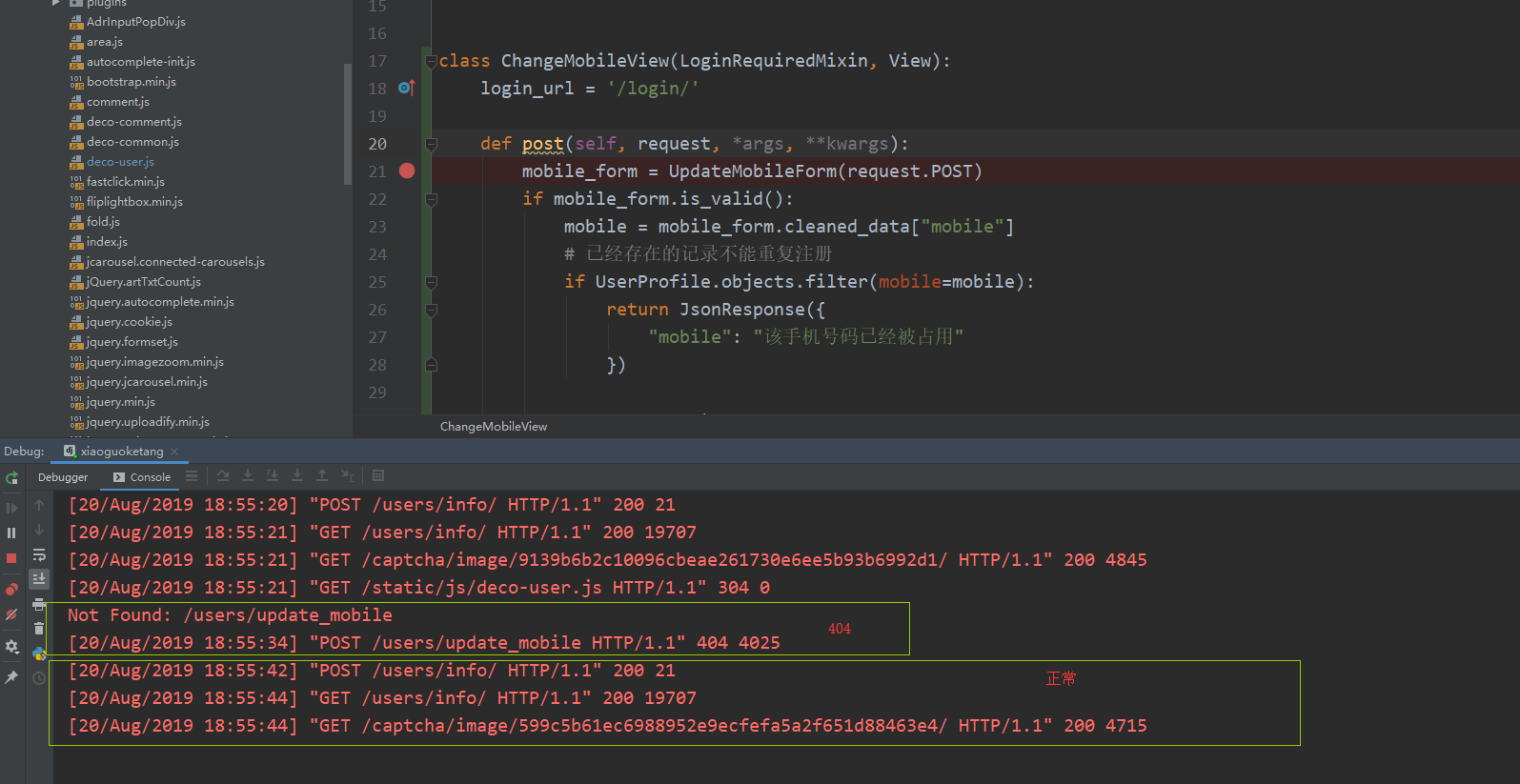Click the post method name in editor
The image size is (1520, 784).
pyautogui.click(x=543, y=144)
